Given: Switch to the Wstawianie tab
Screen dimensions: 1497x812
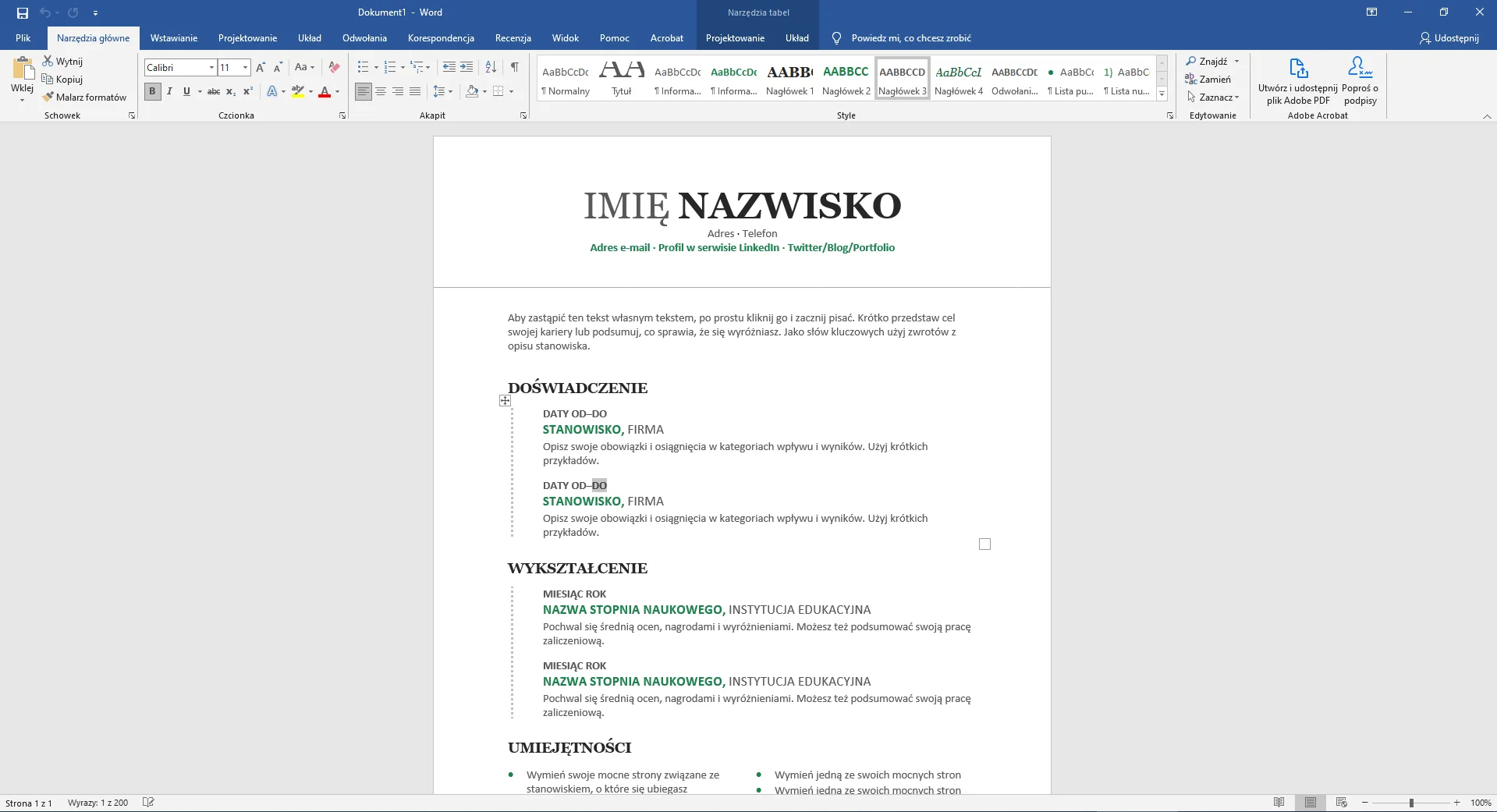Looking at the screenshot, I should [174, 37].
